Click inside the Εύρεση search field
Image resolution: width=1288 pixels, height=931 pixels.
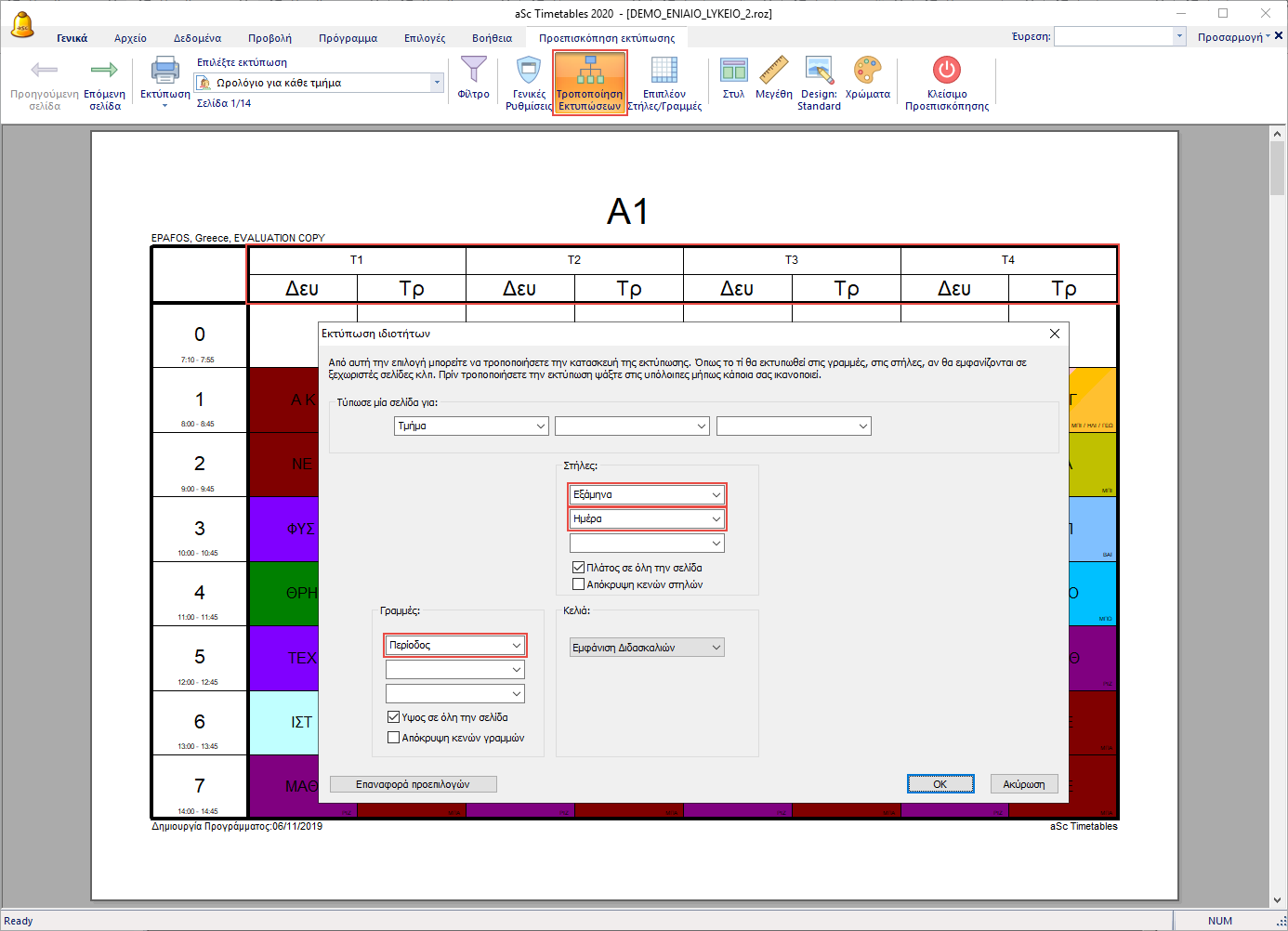(x=1112, y=37)
